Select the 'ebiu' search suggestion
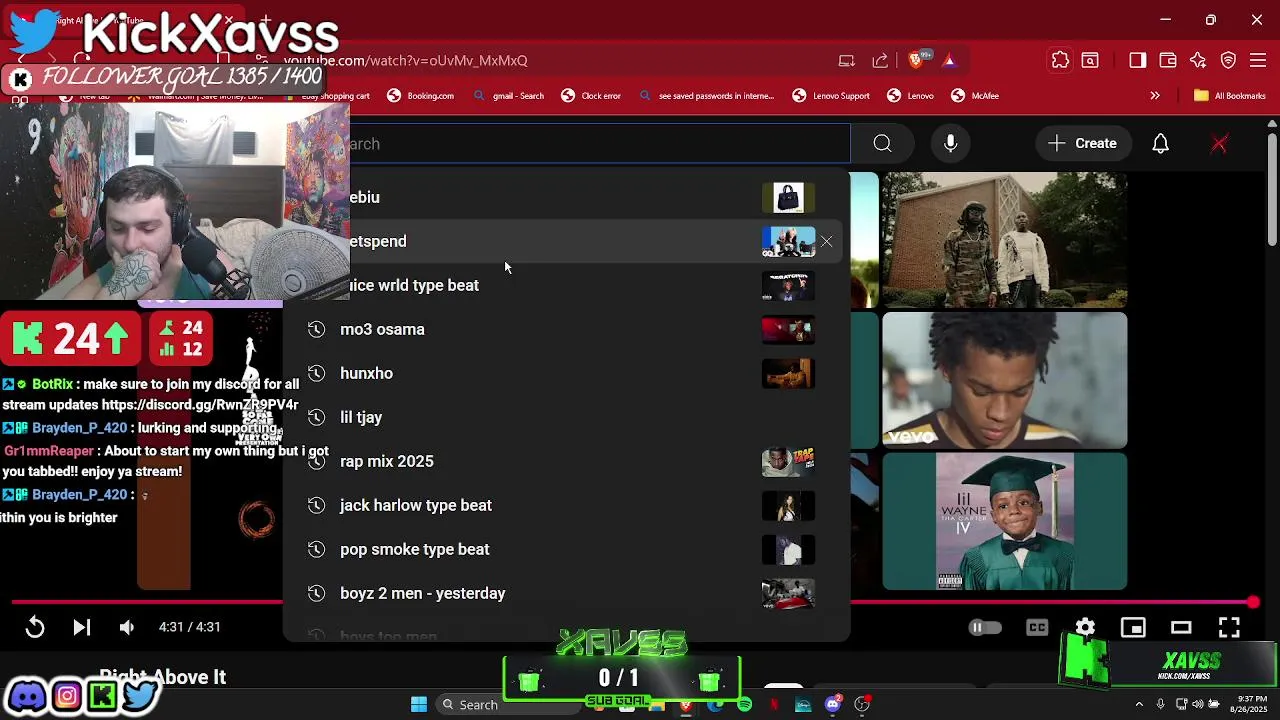1280x720 pixels. click(566, 197)
